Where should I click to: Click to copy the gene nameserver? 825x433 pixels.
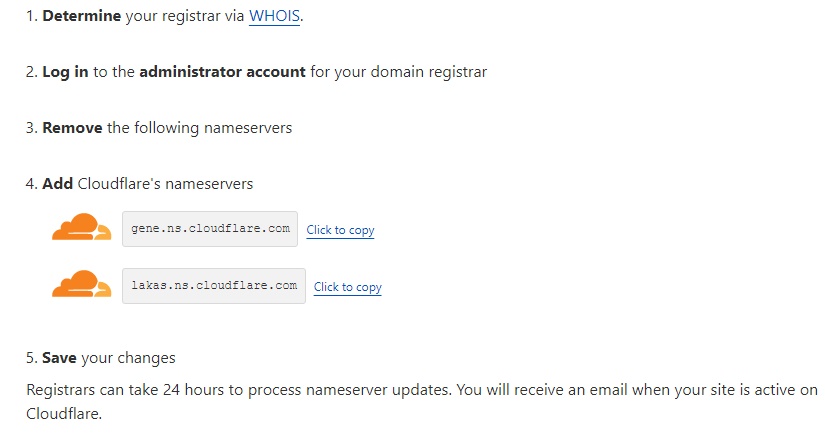click(340, 230)
